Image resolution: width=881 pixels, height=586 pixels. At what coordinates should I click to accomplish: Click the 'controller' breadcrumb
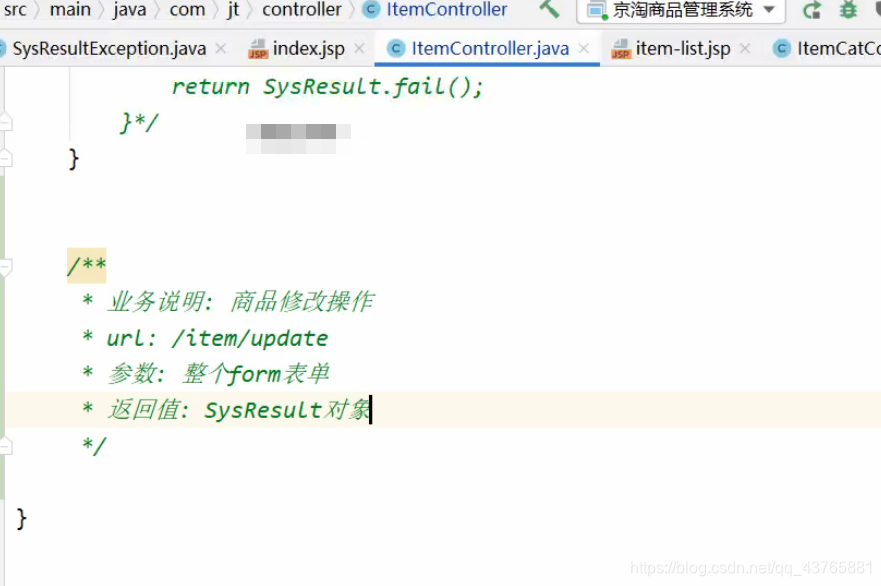click(302, 10)
